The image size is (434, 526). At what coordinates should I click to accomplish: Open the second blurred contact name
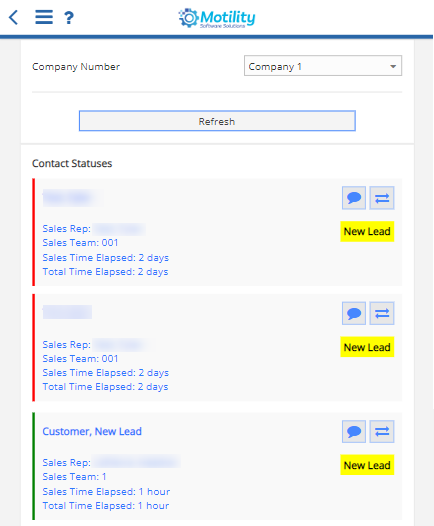click(x=67, y=312)
